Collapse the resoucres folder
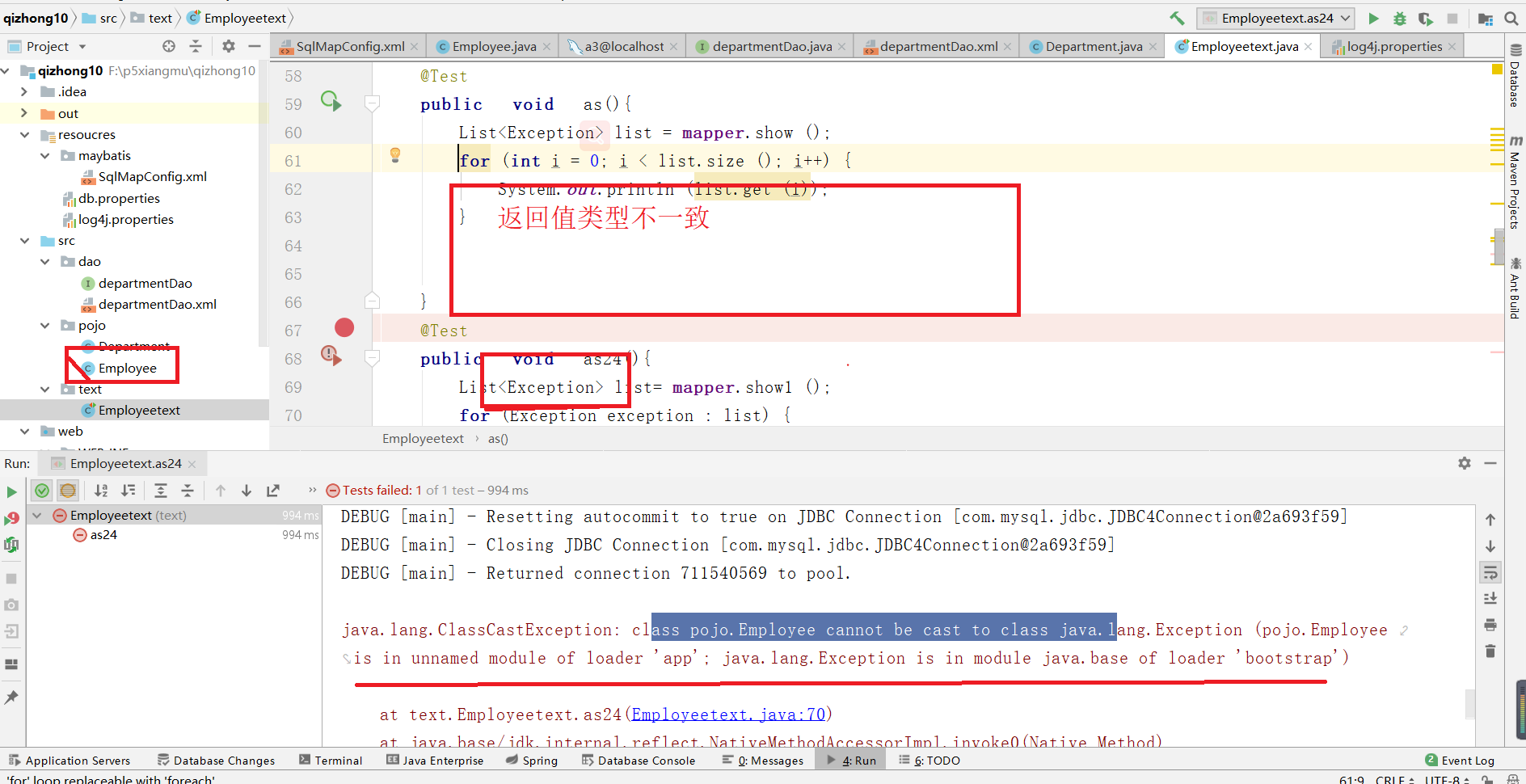Viewport: 1526px width, 784px height. point(24,135)
